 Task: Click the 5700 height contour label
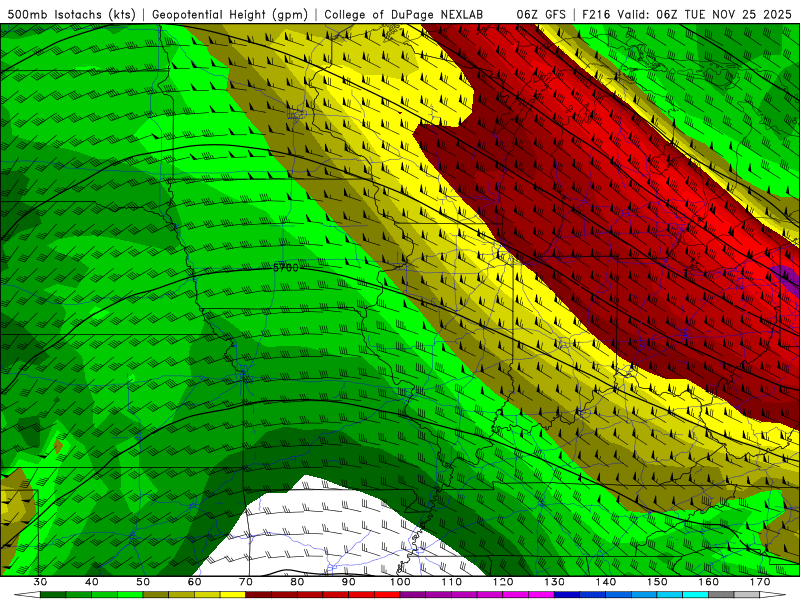tap(286, 267)
